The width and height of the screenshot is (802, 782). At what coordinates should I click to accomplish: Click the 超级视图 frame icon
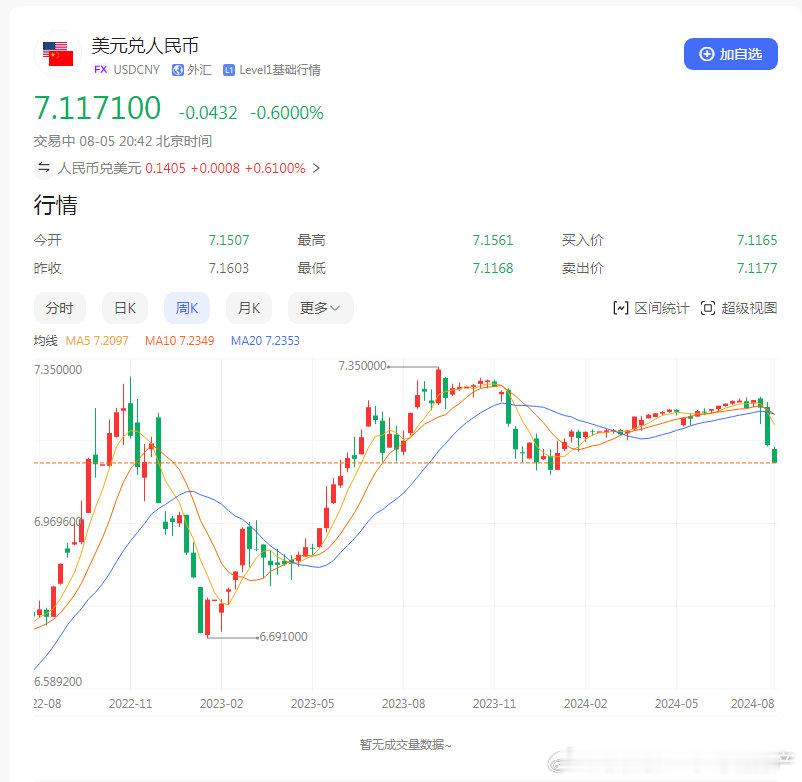pos(707,308)
